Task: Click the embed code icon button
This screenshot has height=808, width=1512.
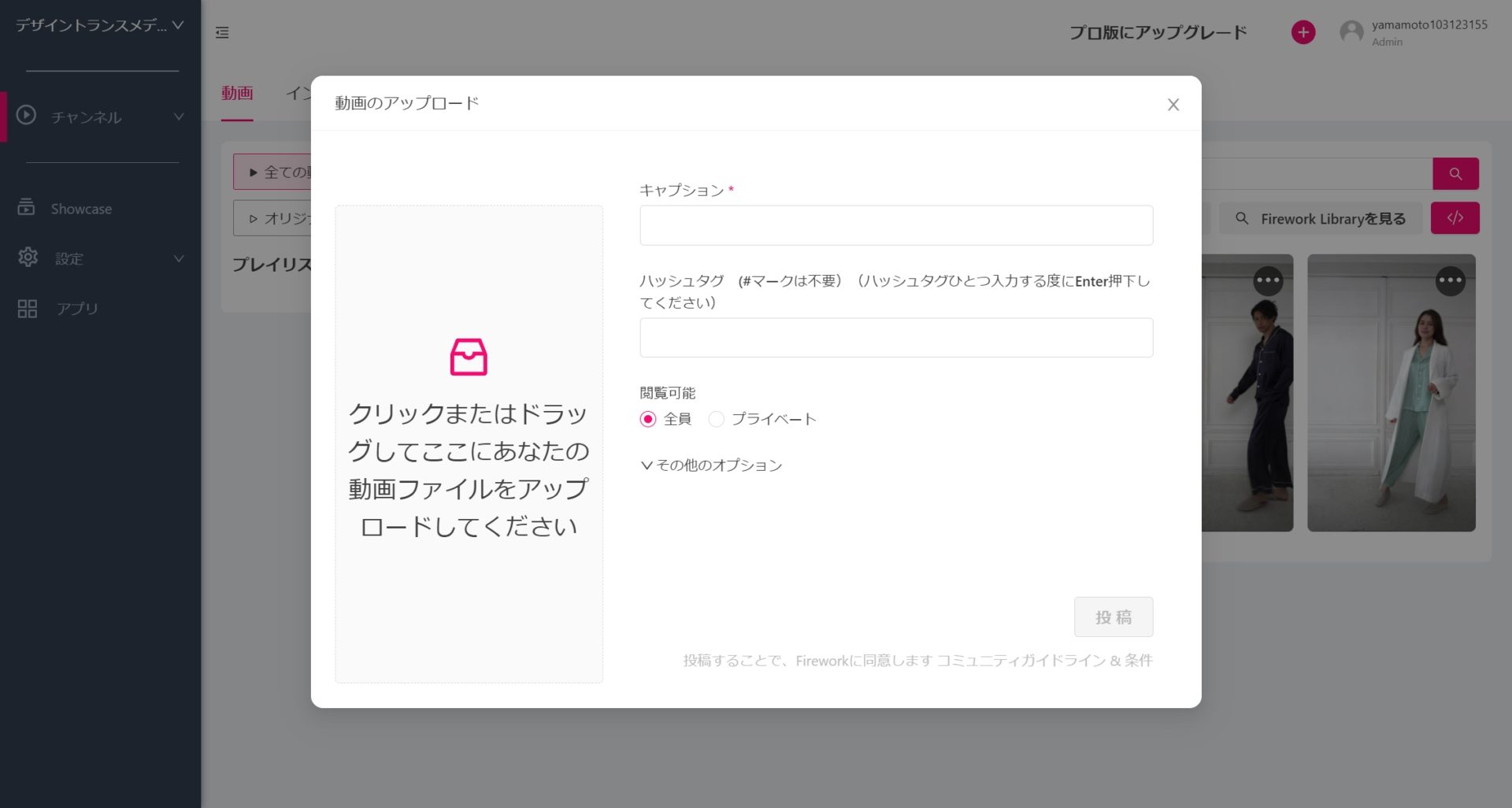Action: (1455, 218)
